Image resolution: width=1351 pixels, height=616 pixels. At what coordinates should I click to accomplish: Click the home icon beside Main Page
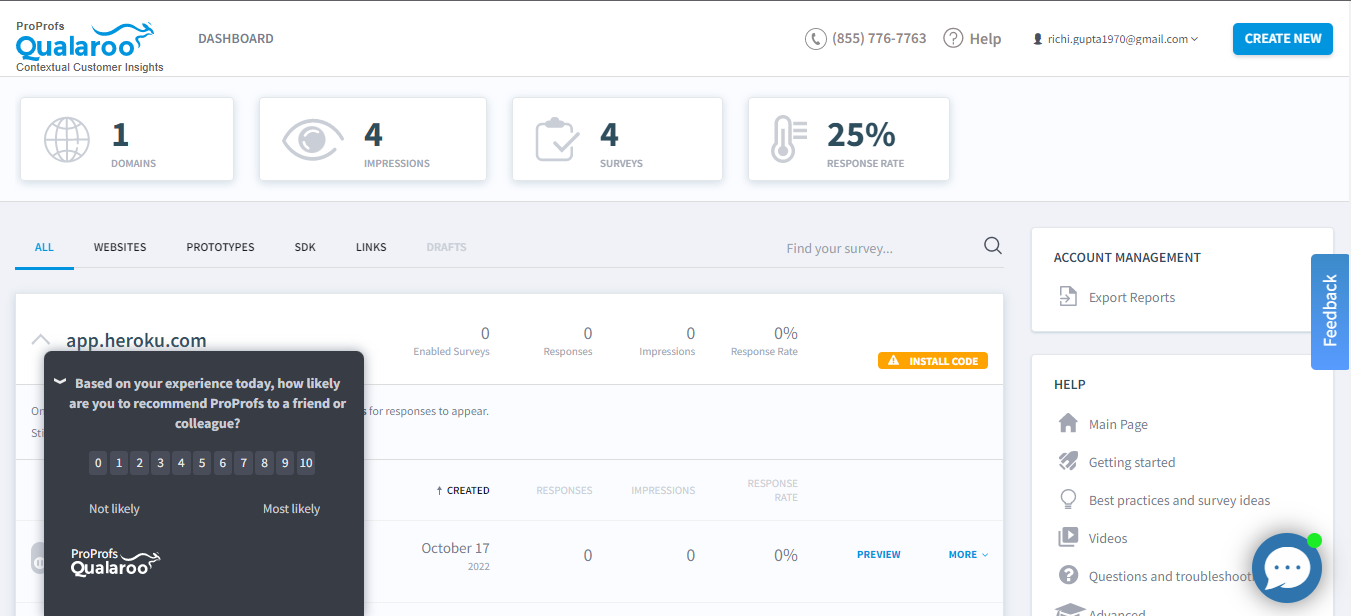pos(1068,423)
